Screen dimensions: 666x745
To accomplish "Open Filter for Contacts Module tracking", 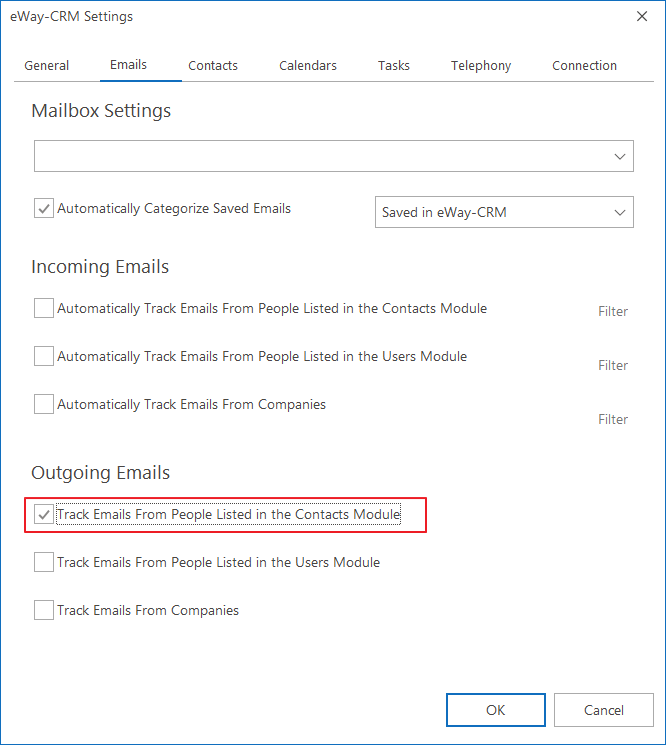I will click(x=613, y=311).
